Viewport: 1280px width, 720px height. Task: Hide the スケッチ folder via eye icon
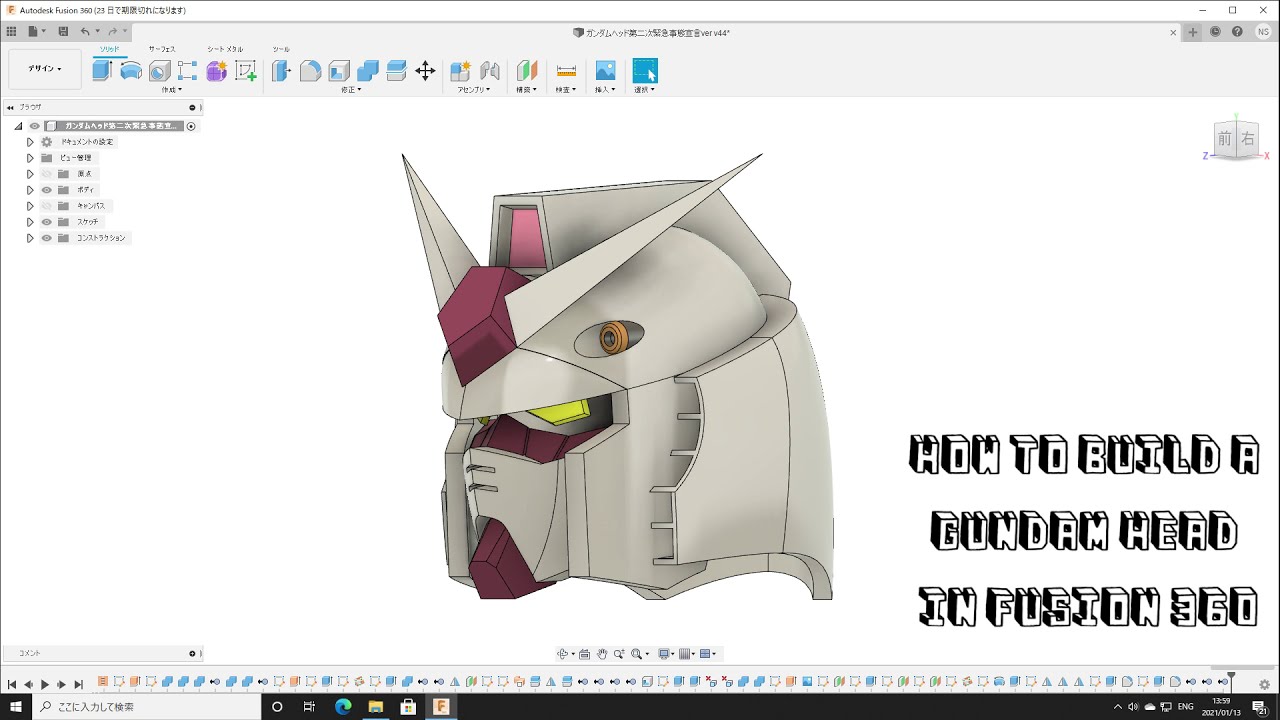point(46,222)
